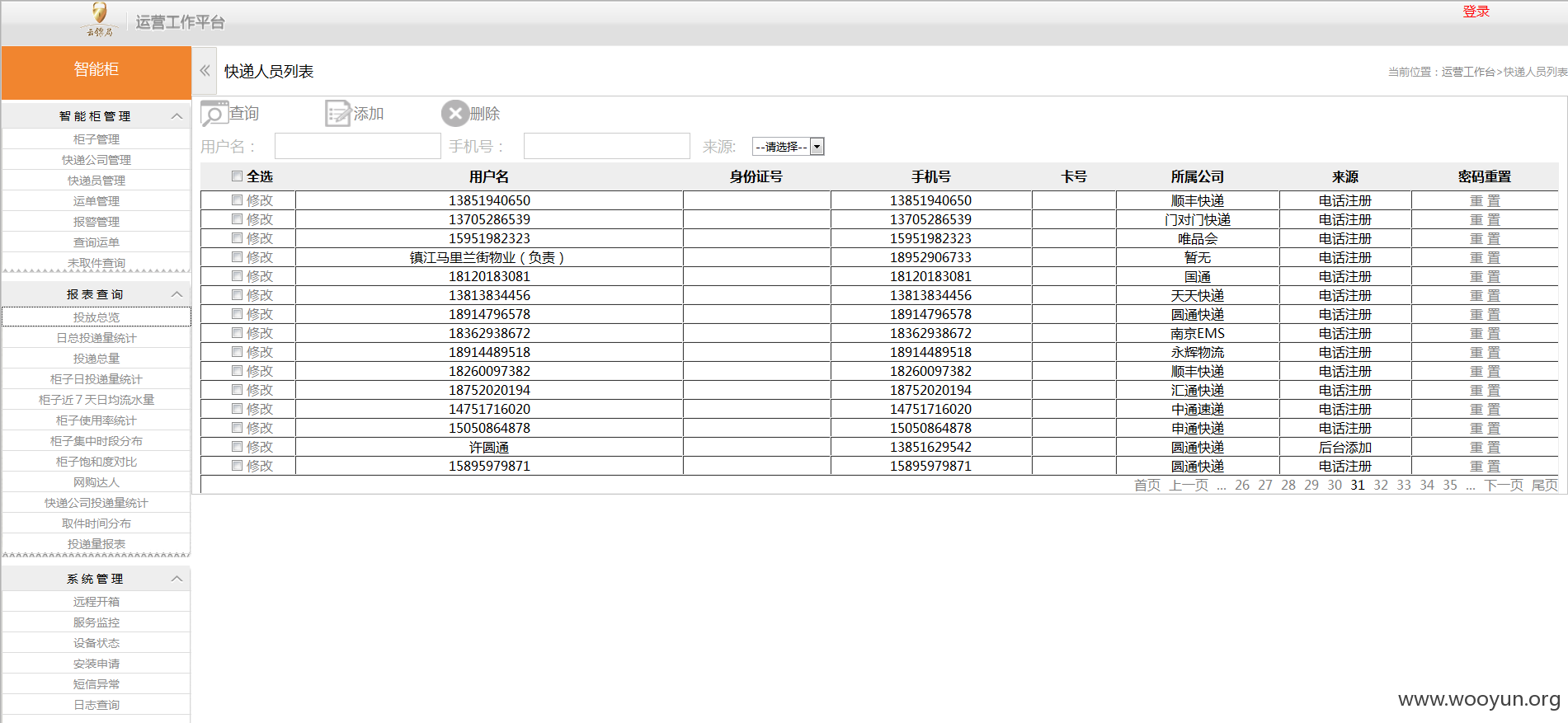Check the row for 13813834456
1568x723 pixels.
pos(238,295)
